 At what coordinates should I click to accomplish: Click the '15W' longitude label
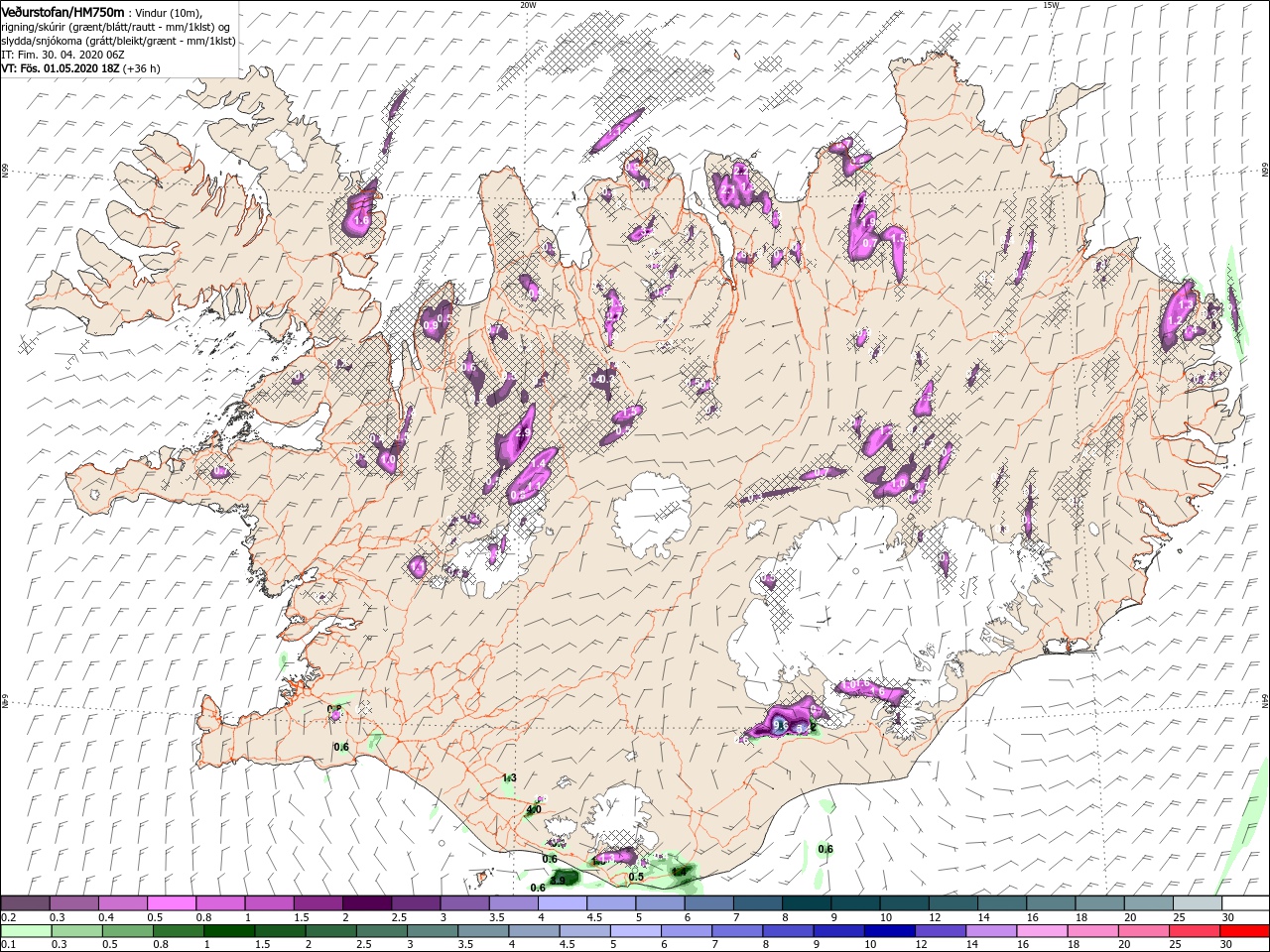pyautogui.click(x=1050, y=4)
